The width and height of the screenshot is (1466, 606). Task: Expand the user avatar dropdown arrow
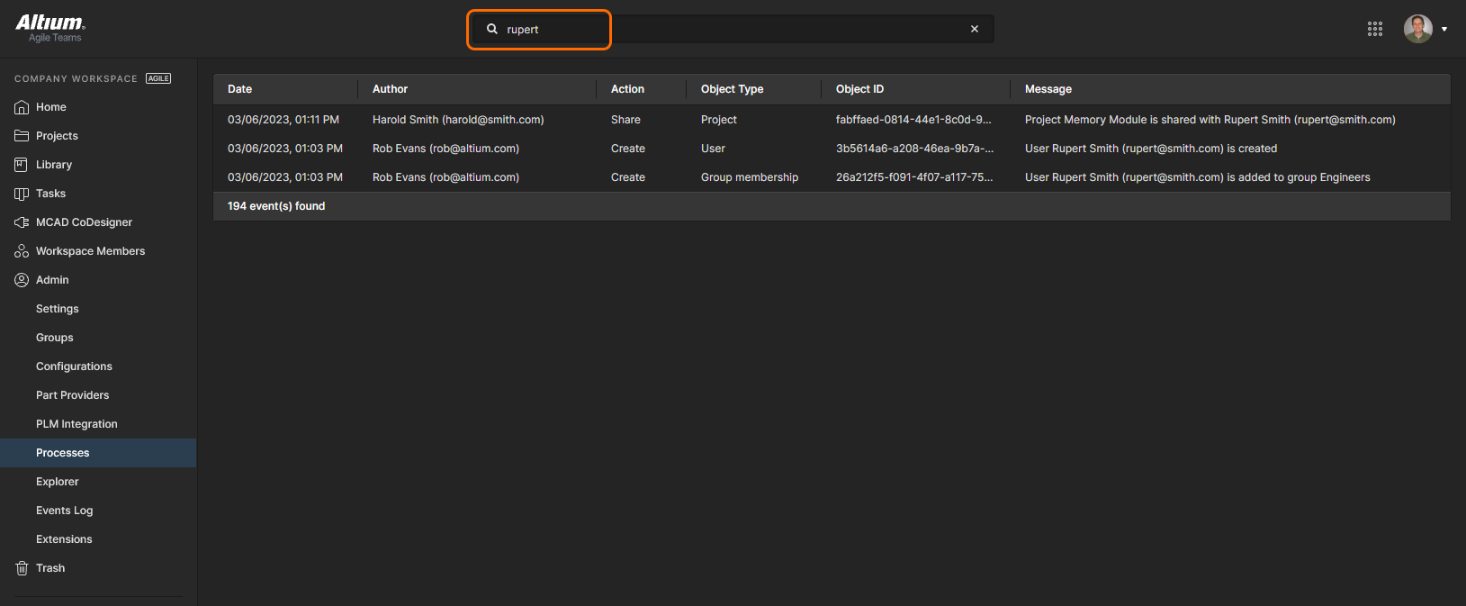point(1444,29)
